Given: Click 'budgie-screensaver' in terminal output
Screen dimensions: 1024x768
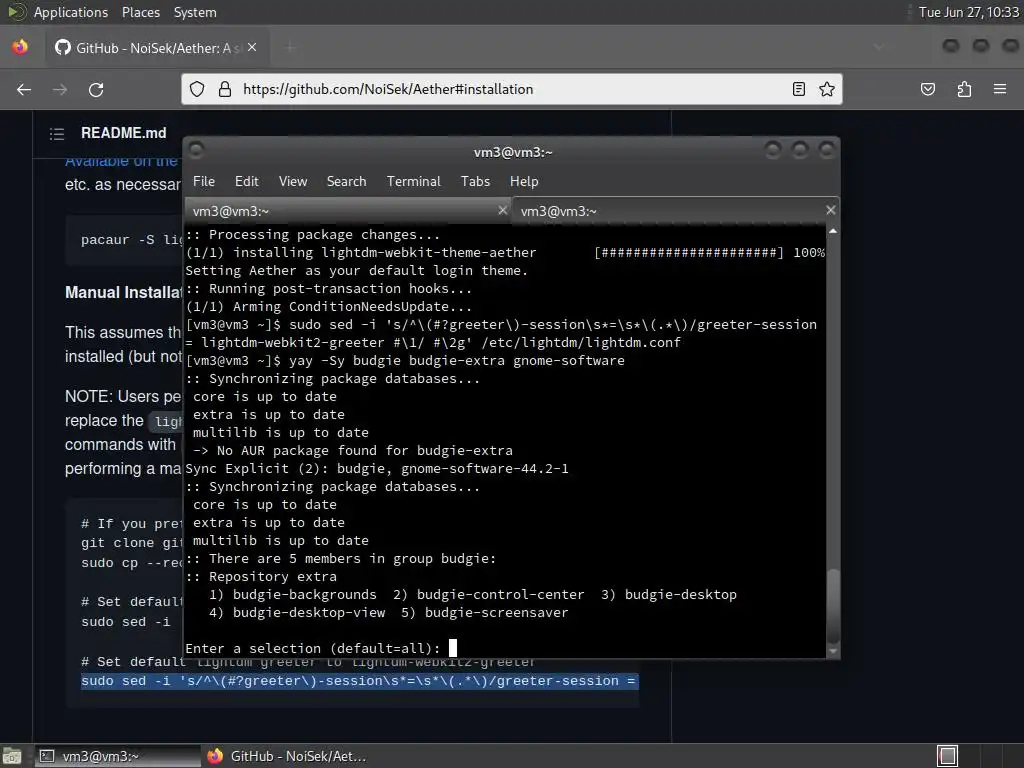Looking at the screenshot, I should (496, 613).
